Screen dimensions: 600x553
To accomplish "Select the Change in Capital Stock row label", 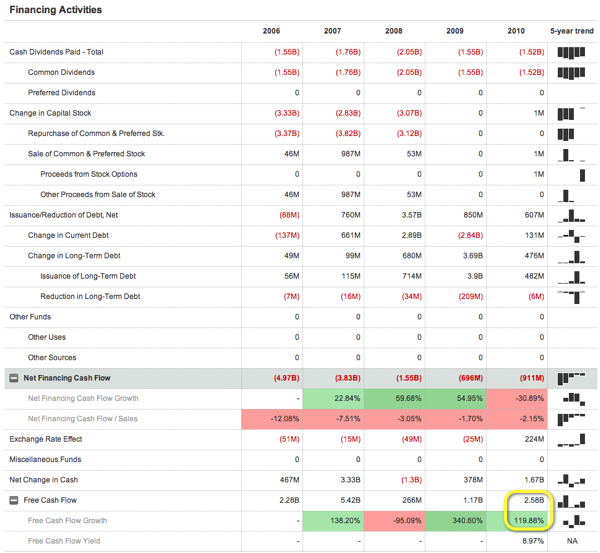I will pos(50,113).
